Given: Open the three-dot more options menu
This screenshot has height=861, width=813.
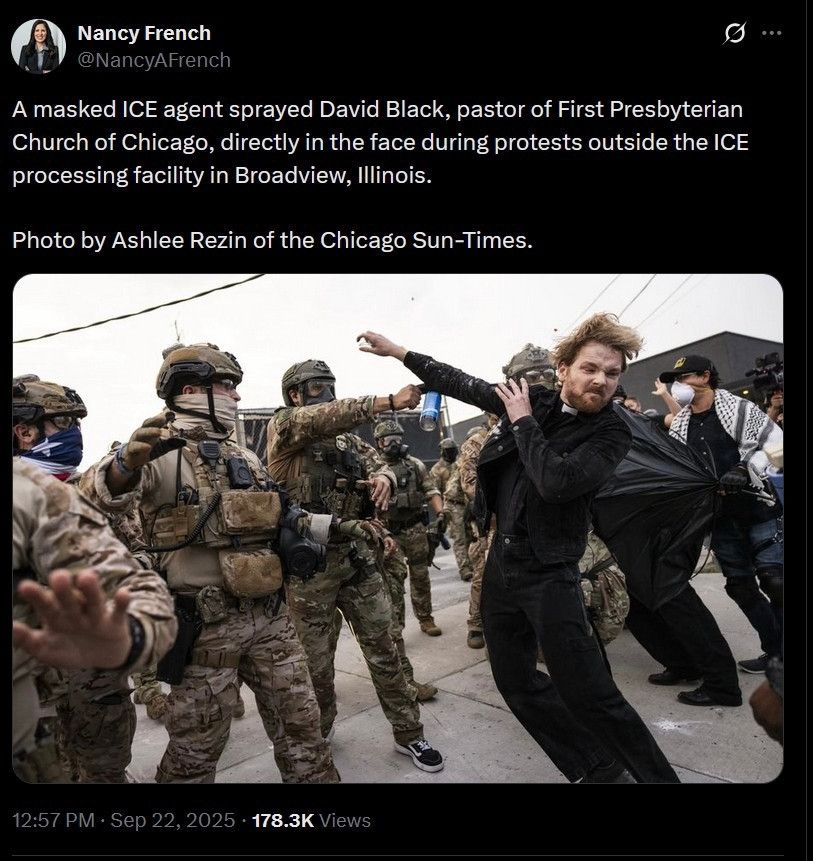Looking at the screenshot, I should (x=772, y=33).
